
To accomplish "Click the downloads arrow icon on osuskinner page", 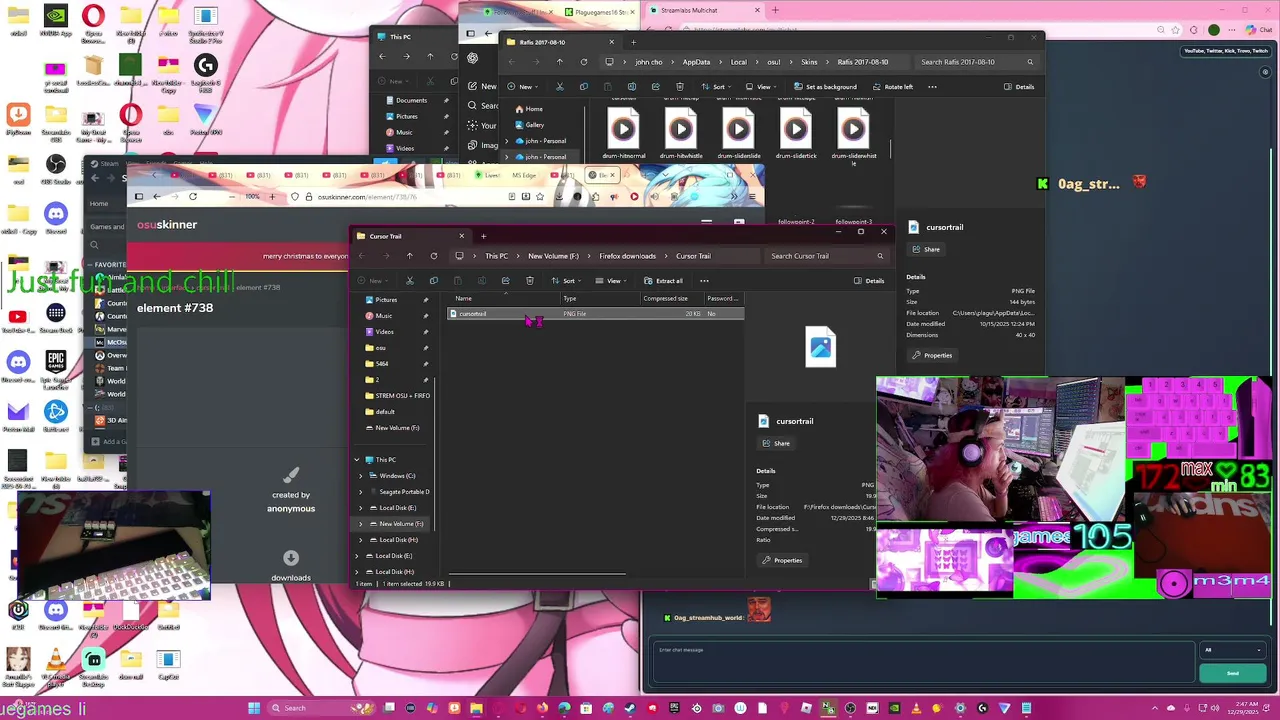I will 291,558.
